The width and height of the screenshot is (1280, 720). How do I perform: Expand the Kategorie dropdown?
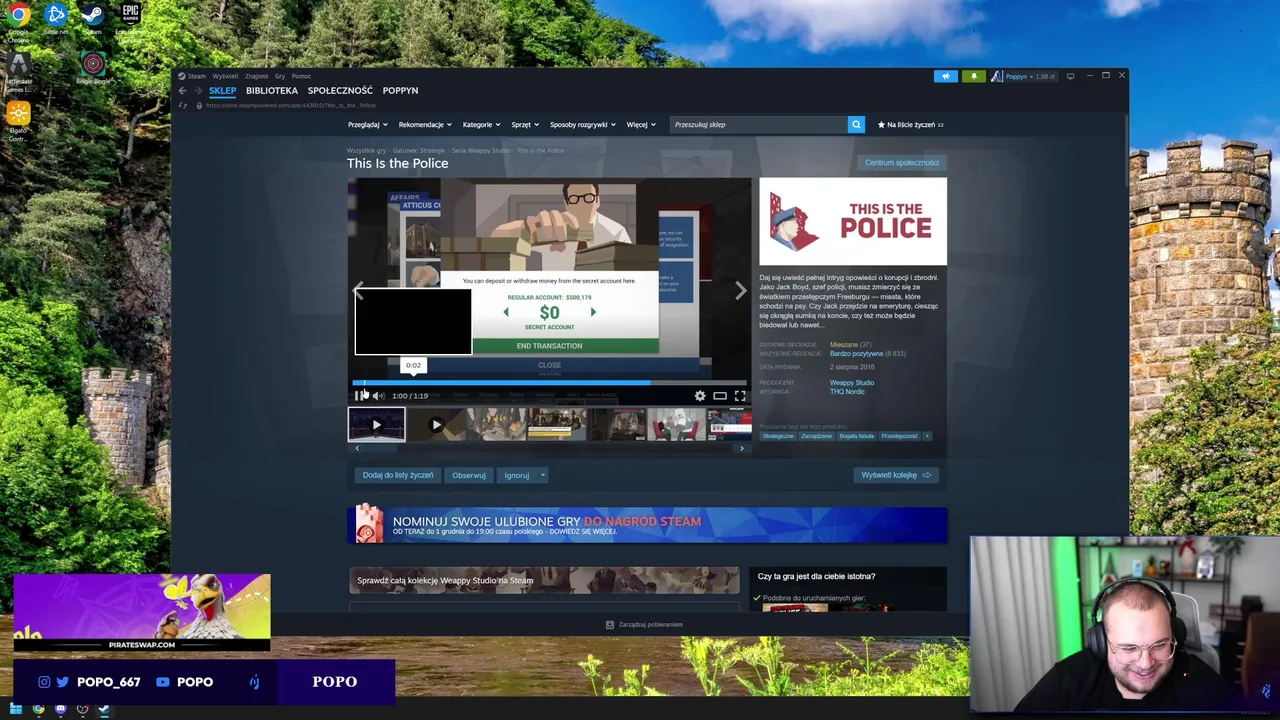481,124
